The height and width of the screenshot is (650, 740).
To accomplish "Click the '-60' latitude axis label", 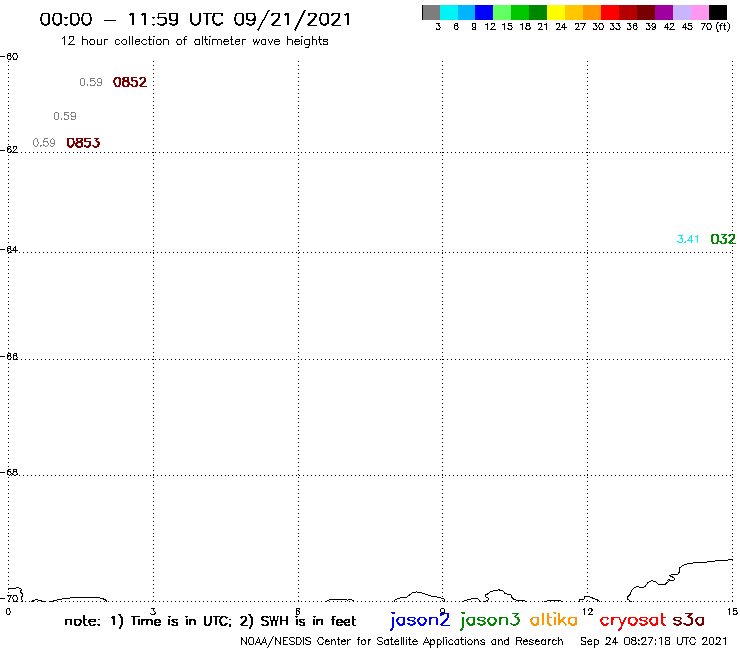I will point(10,57).
